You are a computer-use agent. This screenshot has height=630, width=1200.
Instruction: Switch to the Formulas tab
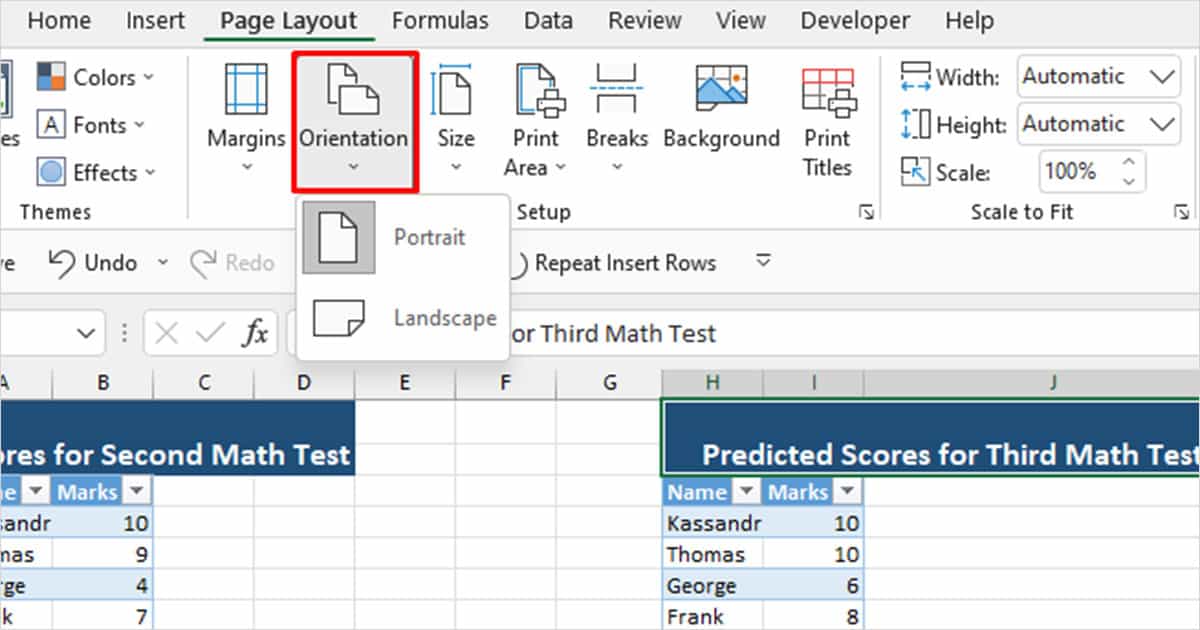tap(440, 20)
